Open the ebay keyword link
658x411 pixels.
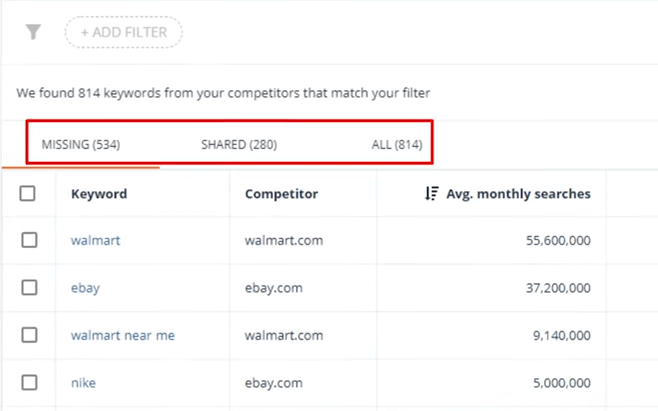tap(85, 288)
